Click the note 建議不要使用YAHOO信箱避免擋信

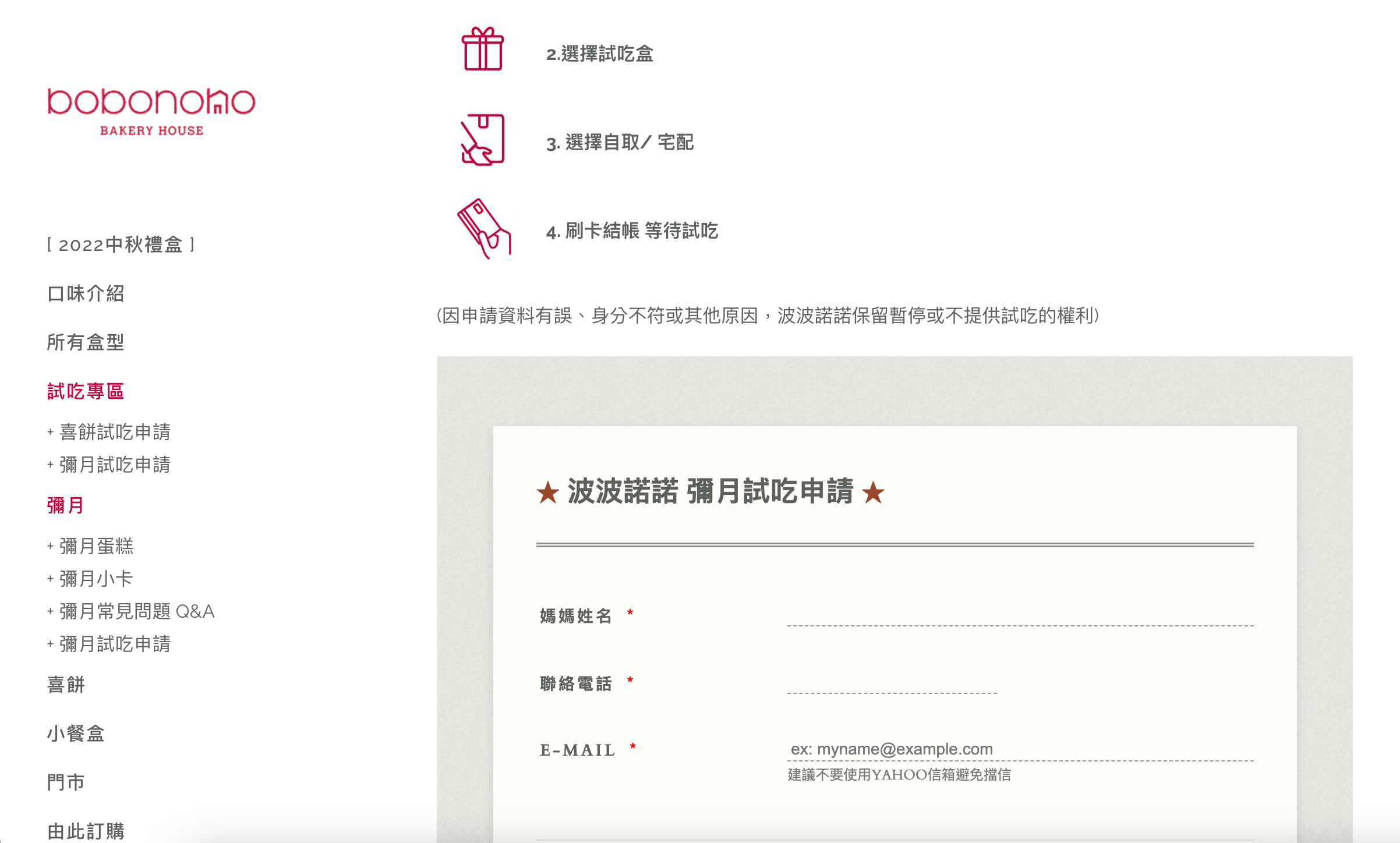point(899,775)
